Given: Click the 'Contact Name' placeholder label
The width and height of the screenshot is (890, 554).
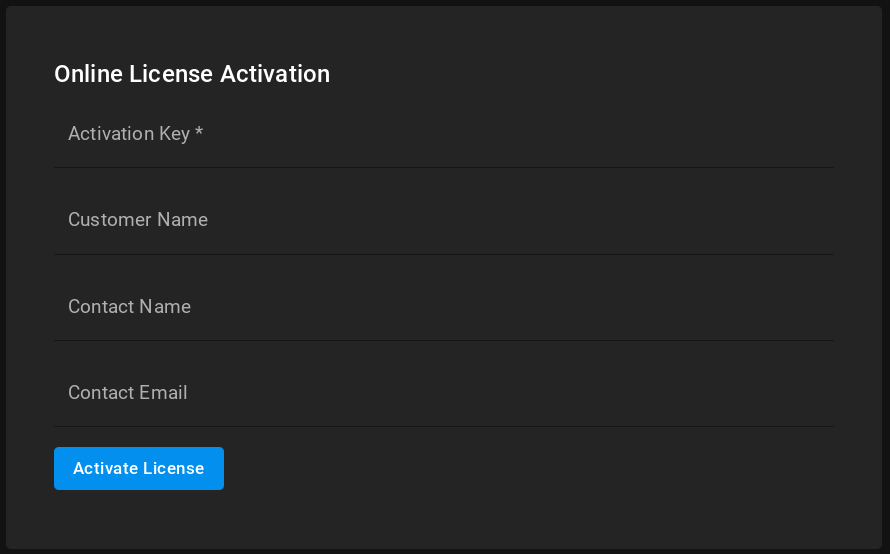Looking at the screenshot, I should [x=129, y=307].
